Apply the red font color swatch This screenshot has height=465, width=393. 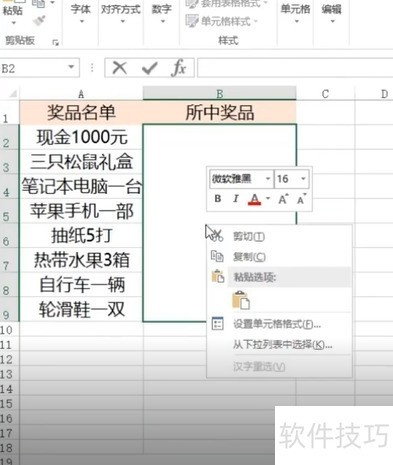254,199
